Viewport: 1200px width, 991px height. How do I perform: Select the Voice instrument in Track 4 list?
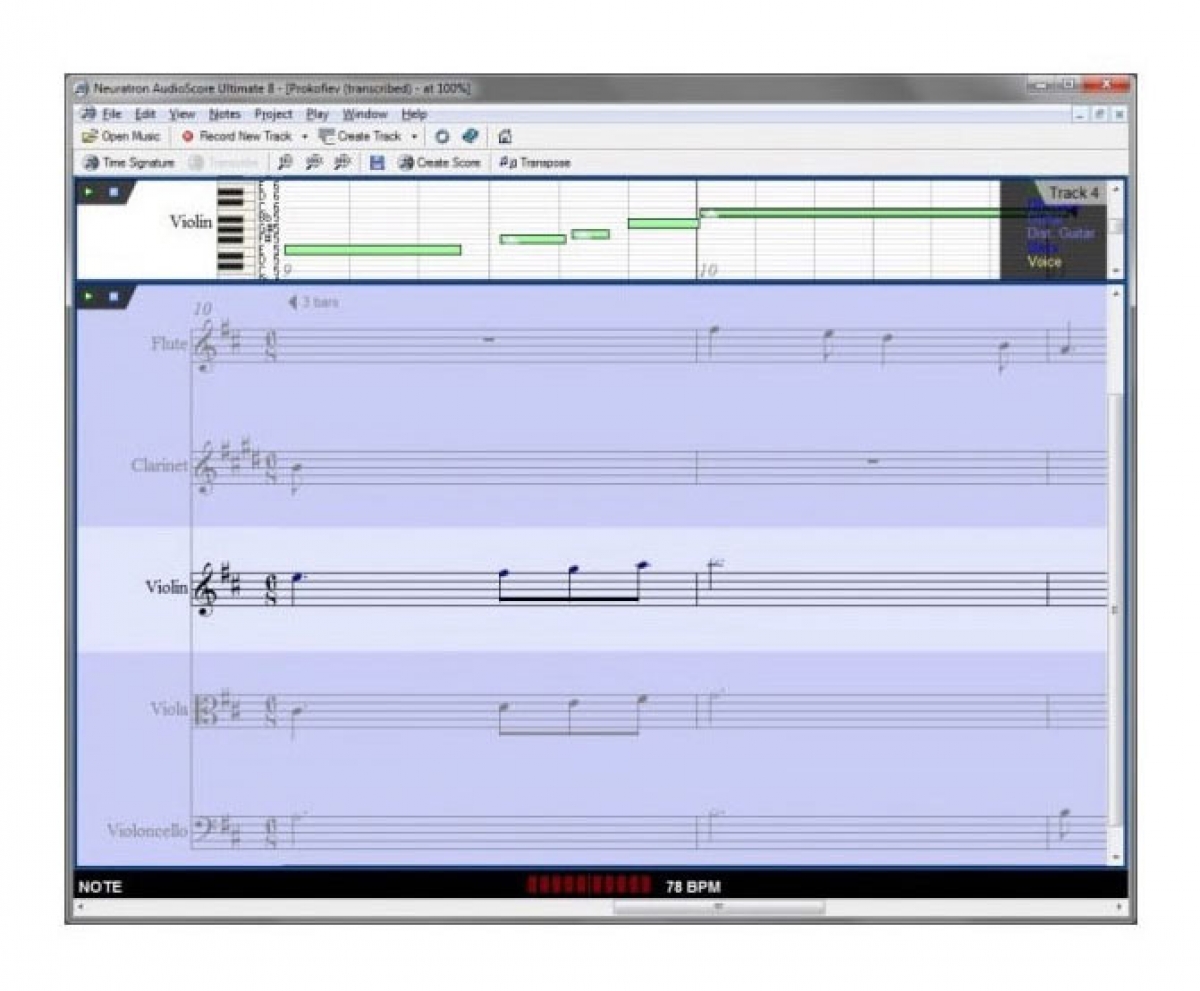pyautogui.click(x=1044, y=262)
